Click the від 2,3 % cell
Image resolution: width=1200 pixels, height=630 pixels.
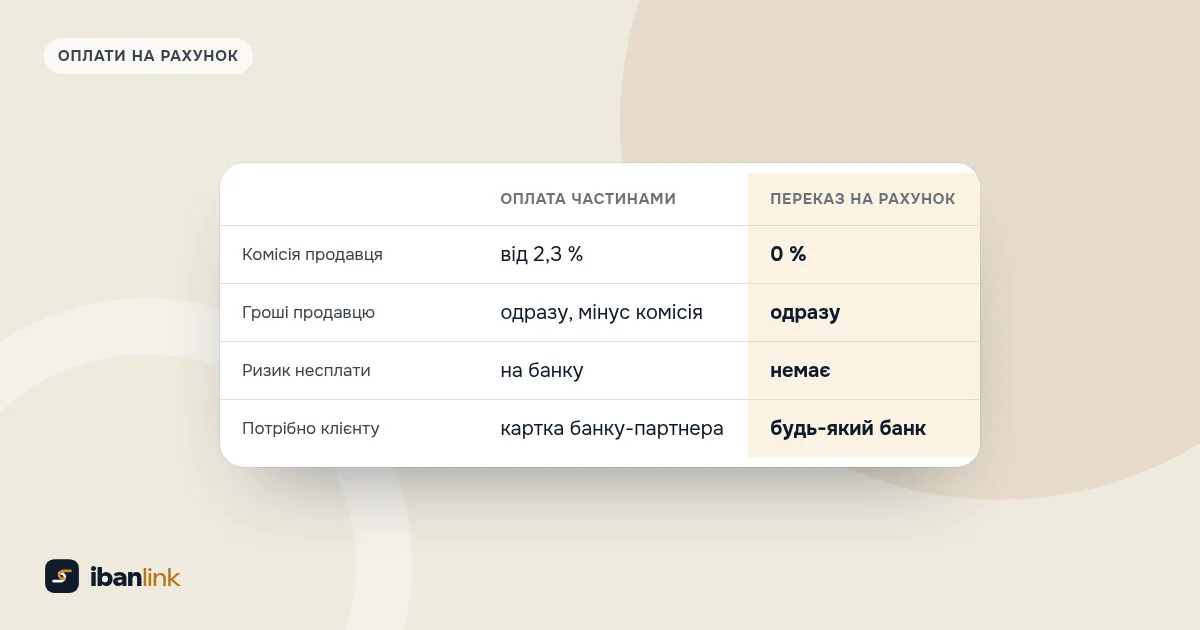(x=542, y=254)
